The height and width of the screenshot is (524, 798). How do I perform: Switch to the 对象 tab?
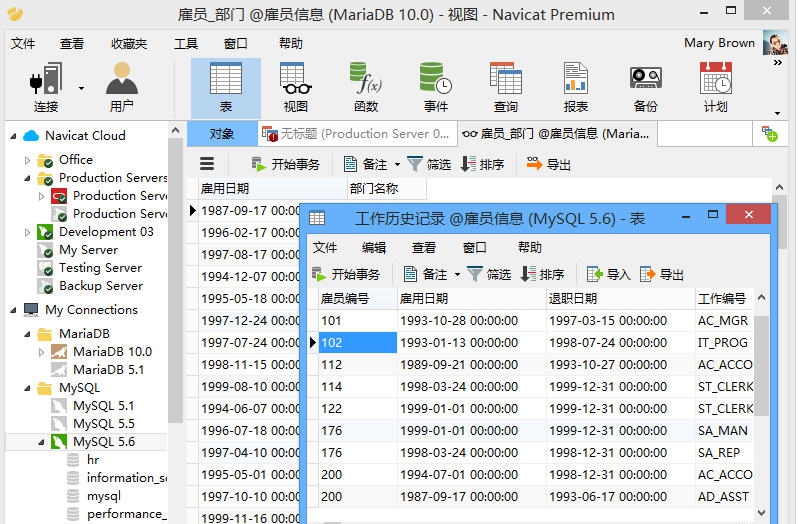tap(222, 134)
